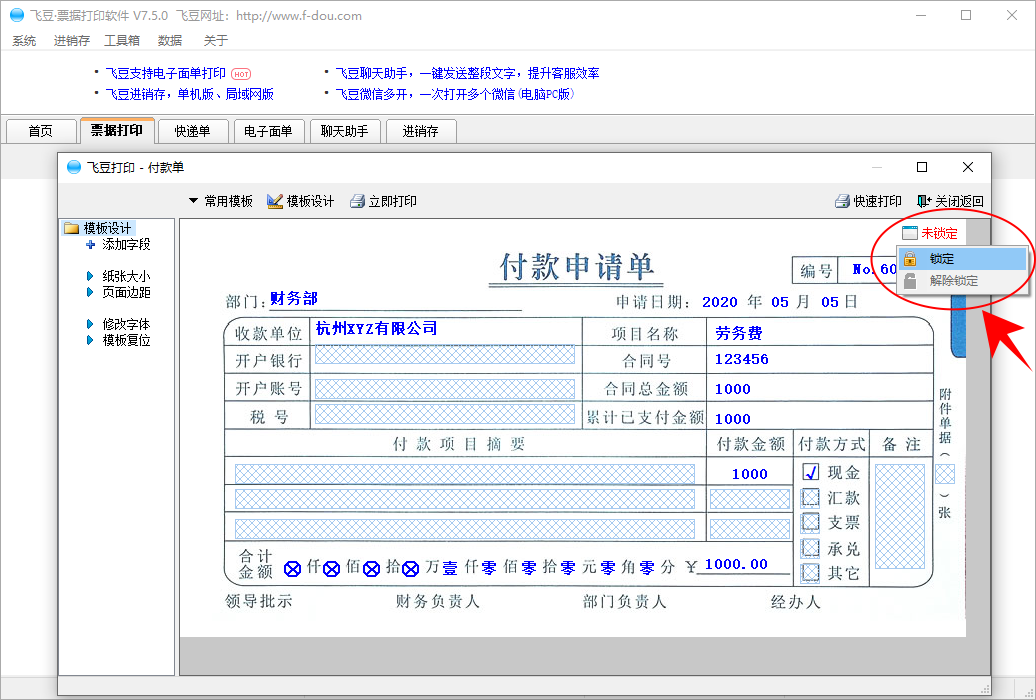This screenshot has width=1036, height=700.
Task: Switch to the 快递单 tab
Action: point(192,131)
